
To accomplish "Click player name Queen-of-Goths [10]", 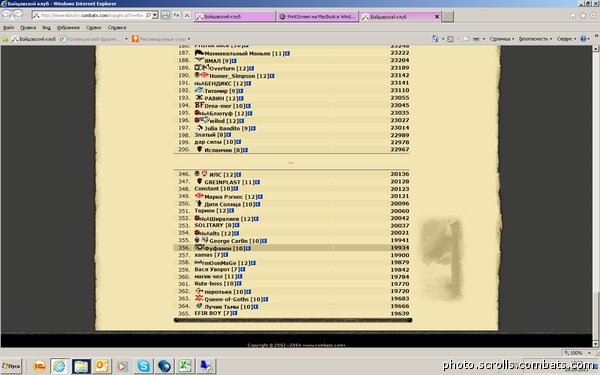I will click(x=233, y=299).
